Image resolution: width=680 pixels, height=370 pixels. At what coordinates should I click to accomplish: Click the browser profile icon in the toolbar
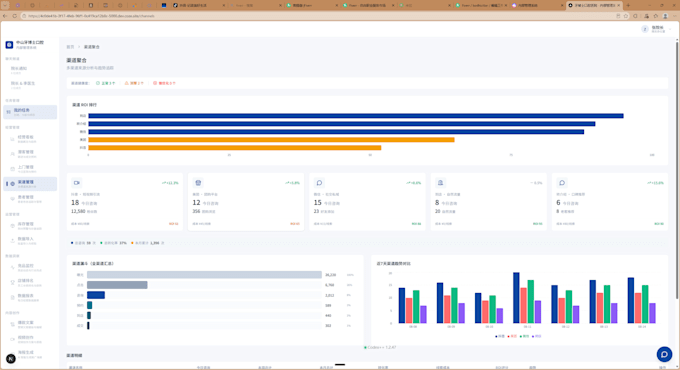coord(665,16)
